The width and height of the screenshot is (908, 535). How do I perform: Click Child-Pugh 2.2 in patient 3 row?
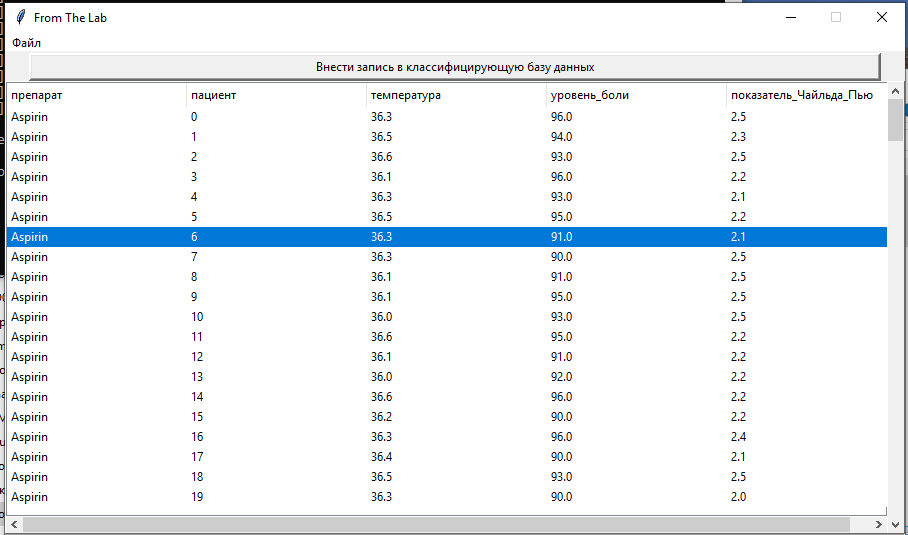point(738,177)
